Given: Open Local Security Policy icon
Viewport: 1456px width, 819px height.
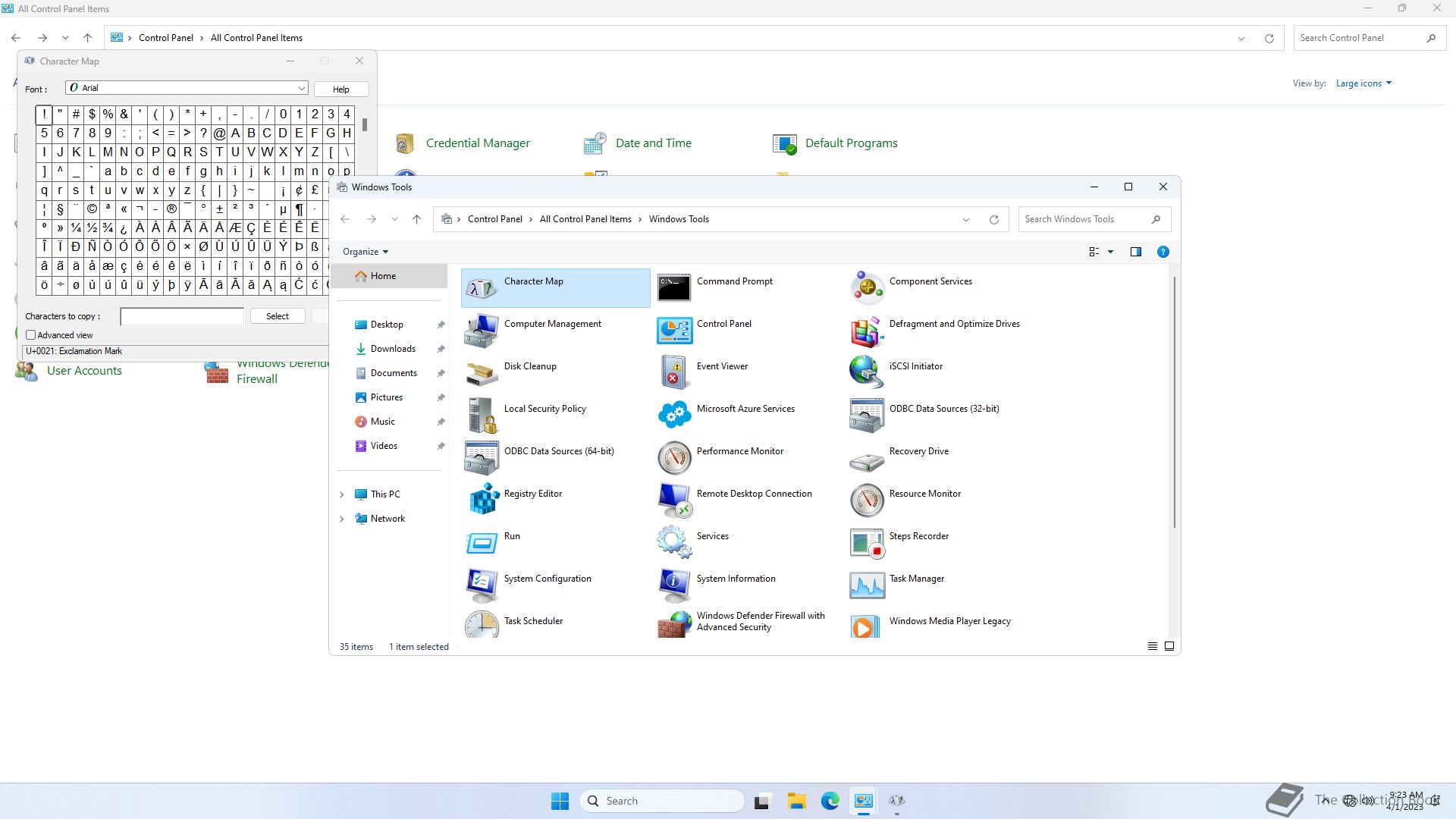Looking at the screenshot, I should coord(482,415).
